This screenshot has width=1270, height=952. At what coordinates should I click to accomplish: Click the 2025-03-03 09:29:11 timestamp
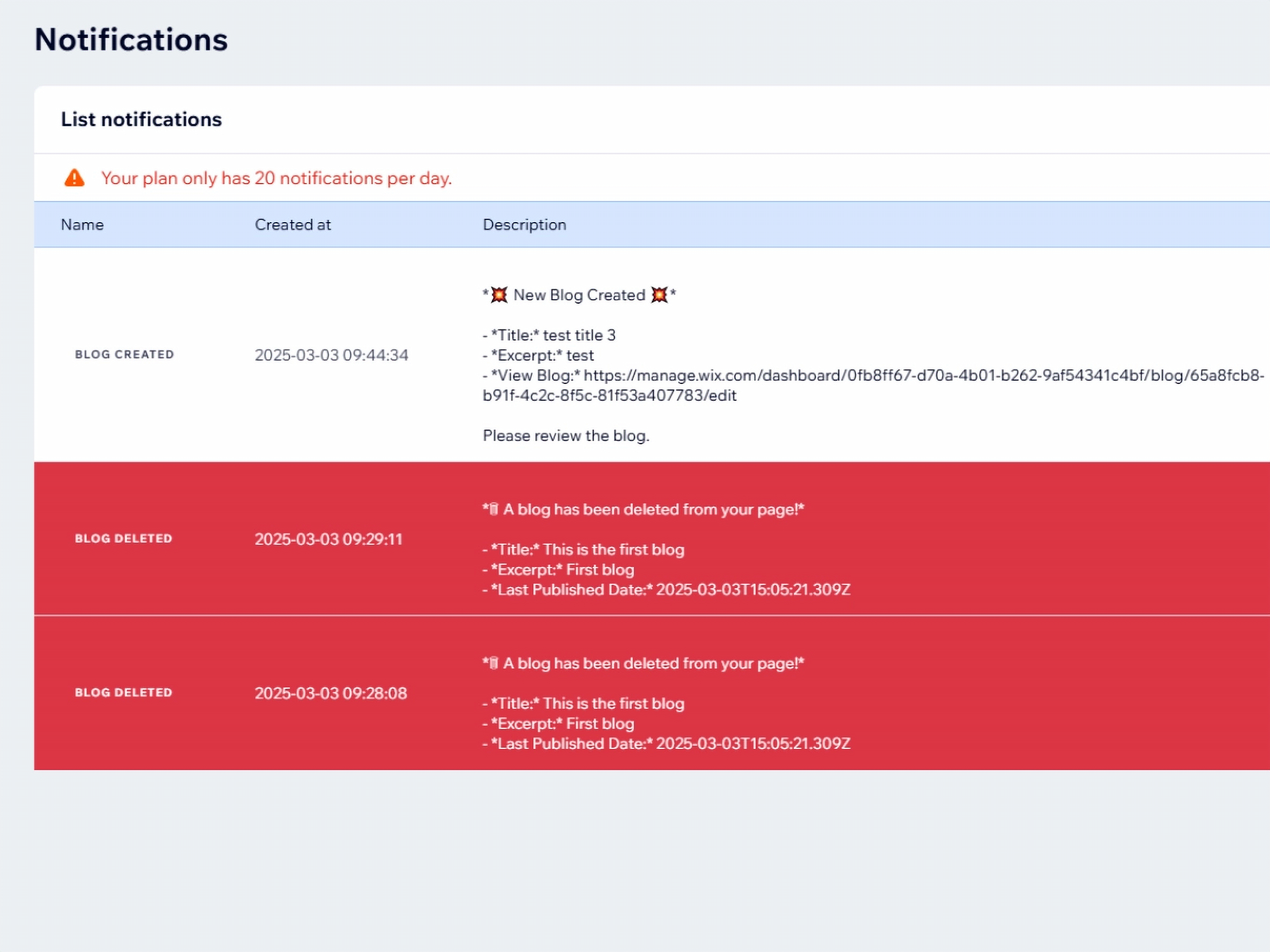(329, 539)
